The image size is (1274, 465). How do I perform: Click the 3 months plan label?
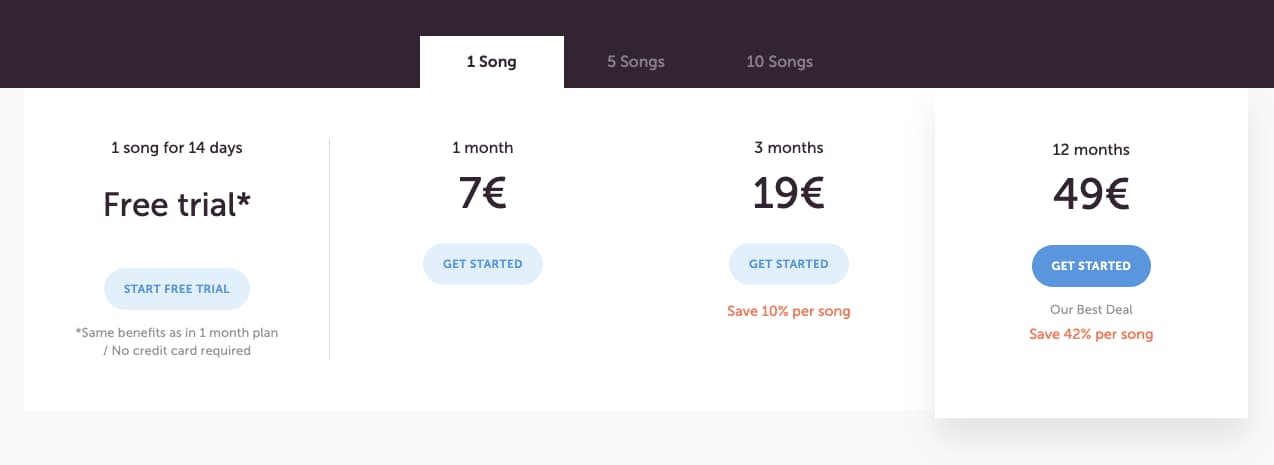click(789, 148)
